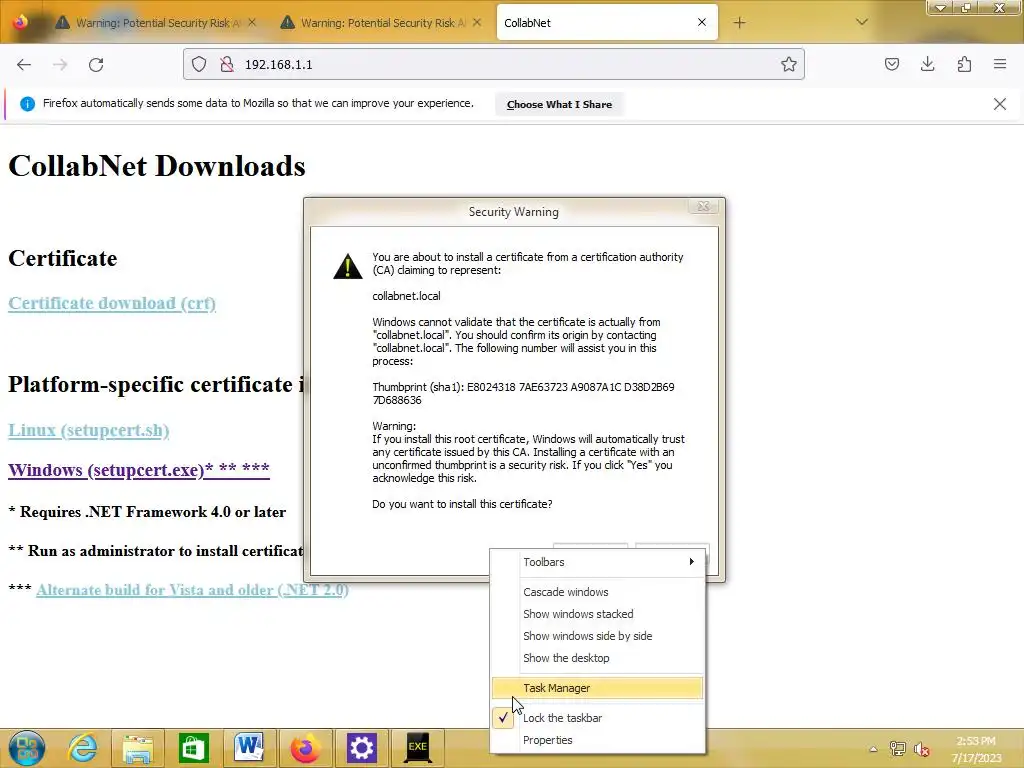Viewport: 1024px width, 768px height.
Task: Open the Firefox downloads panel
Action: pos(927,64)
